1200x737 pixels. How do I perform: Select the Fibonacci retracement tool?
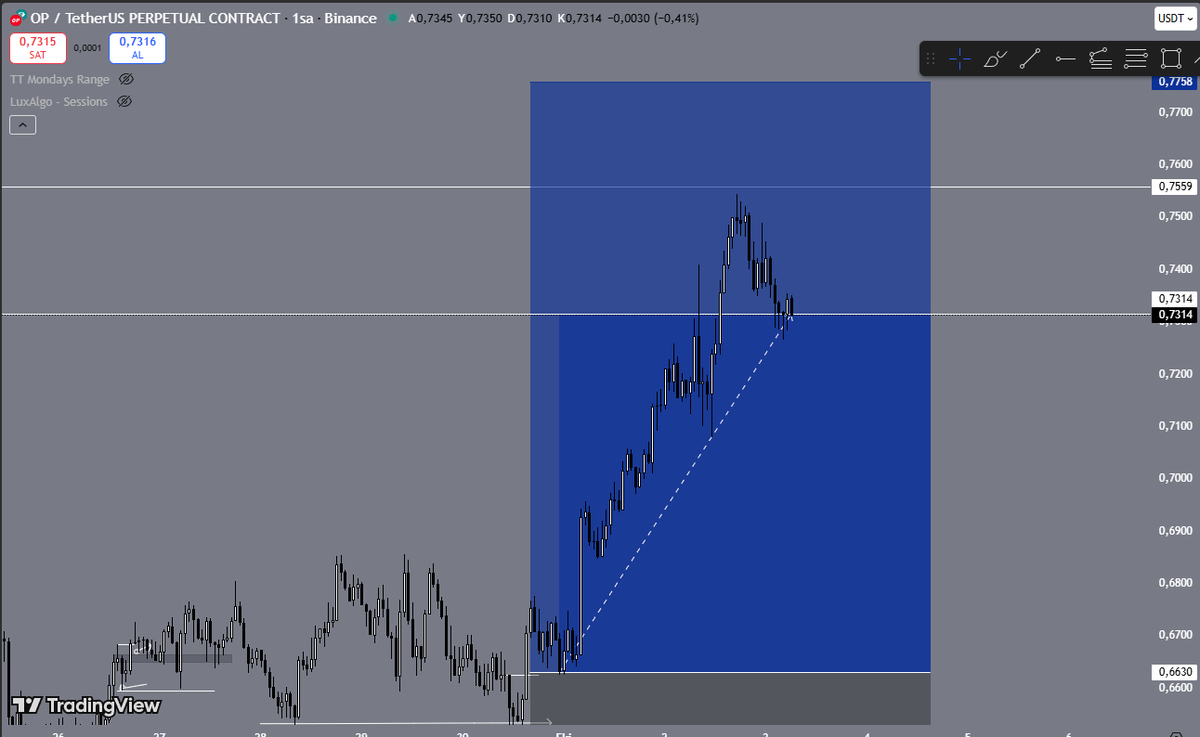(x=1100, y=59)
